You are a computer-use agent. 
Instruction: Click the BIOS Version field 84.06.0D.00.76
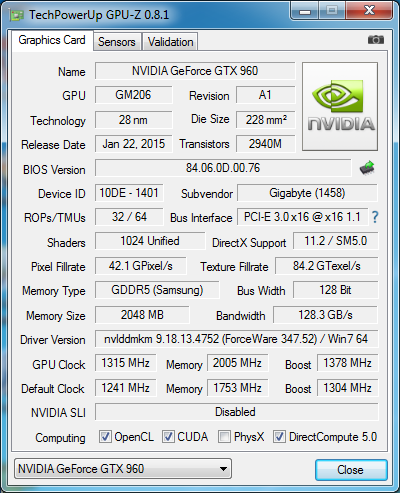point(223,168)
